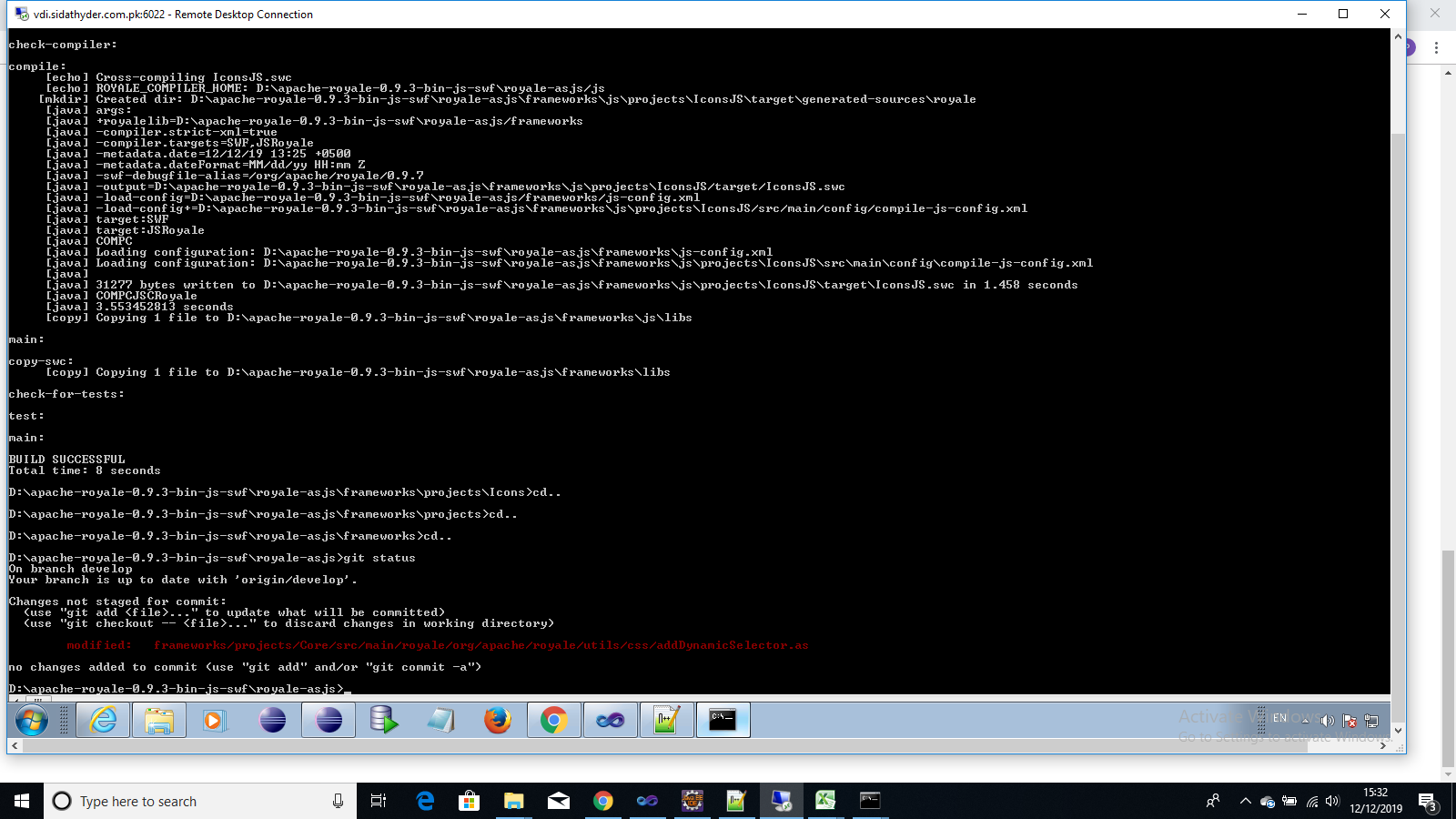The width and height of the screenshot is (1456, 819).
Task: Open the Notepad icon in remote taskbar
Action: click(441, 721)
